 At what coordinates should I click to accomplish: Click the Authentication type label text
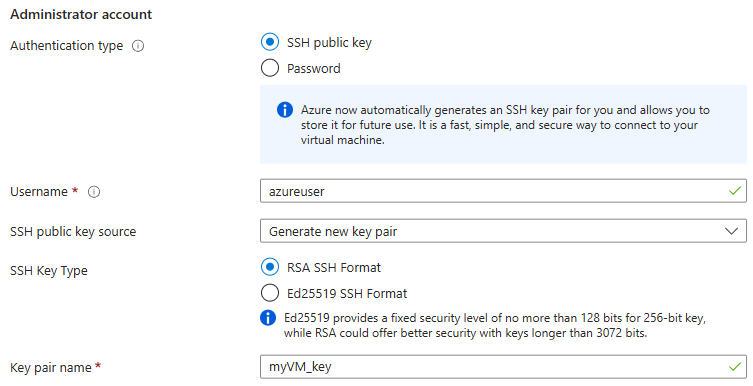[x=67, y=46]
